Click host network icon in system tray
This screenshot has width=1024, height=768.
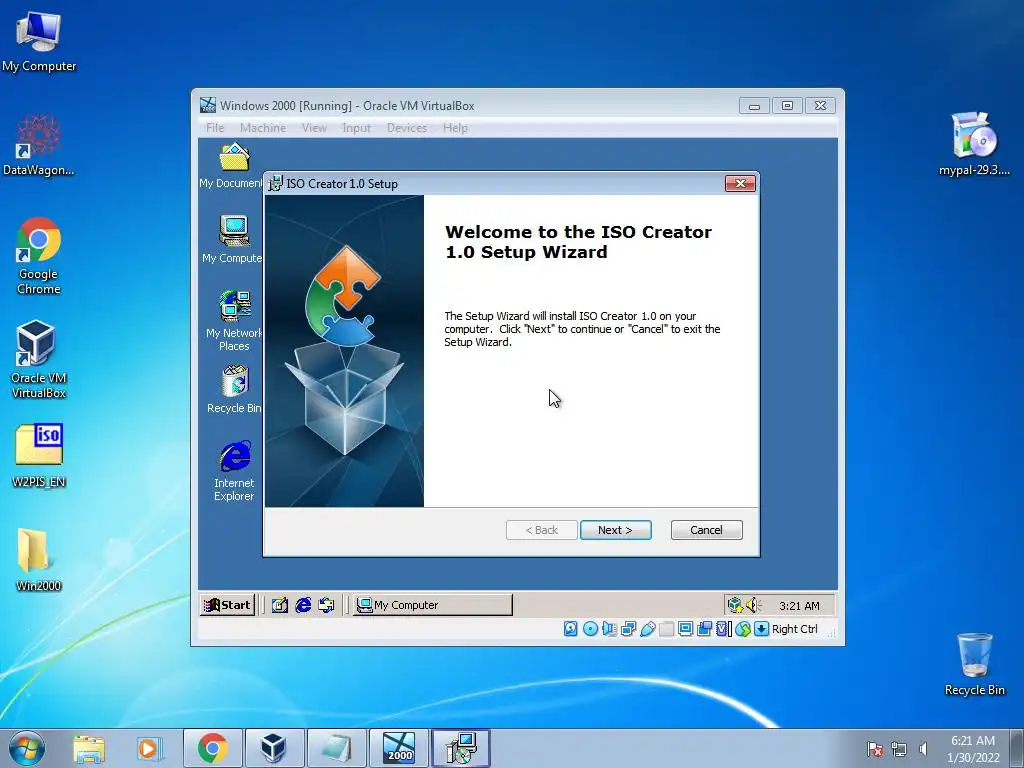coord(899,749)
